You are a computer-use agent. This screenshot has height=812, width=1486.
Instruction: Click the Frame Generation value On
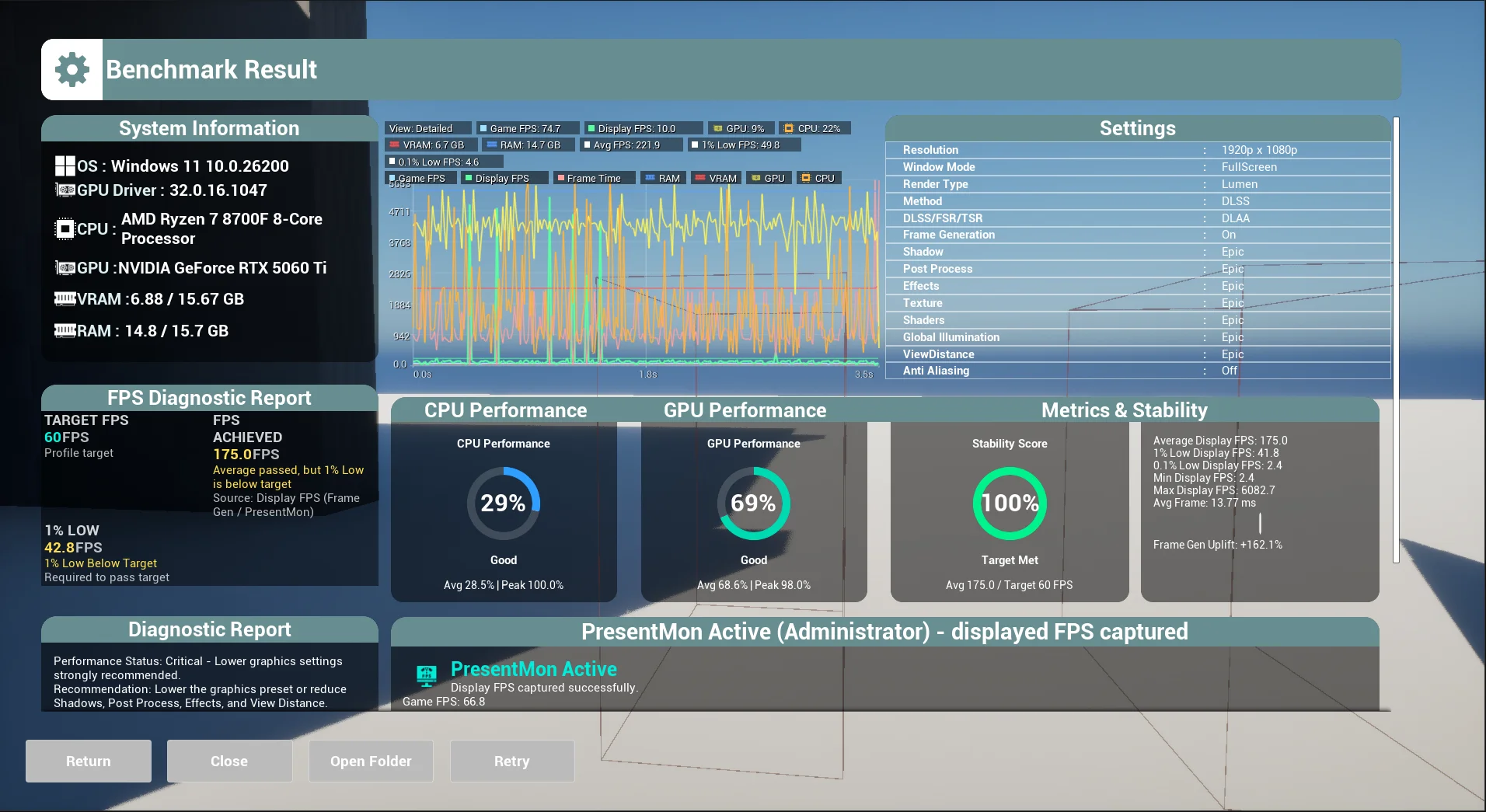click(1228, 235)
